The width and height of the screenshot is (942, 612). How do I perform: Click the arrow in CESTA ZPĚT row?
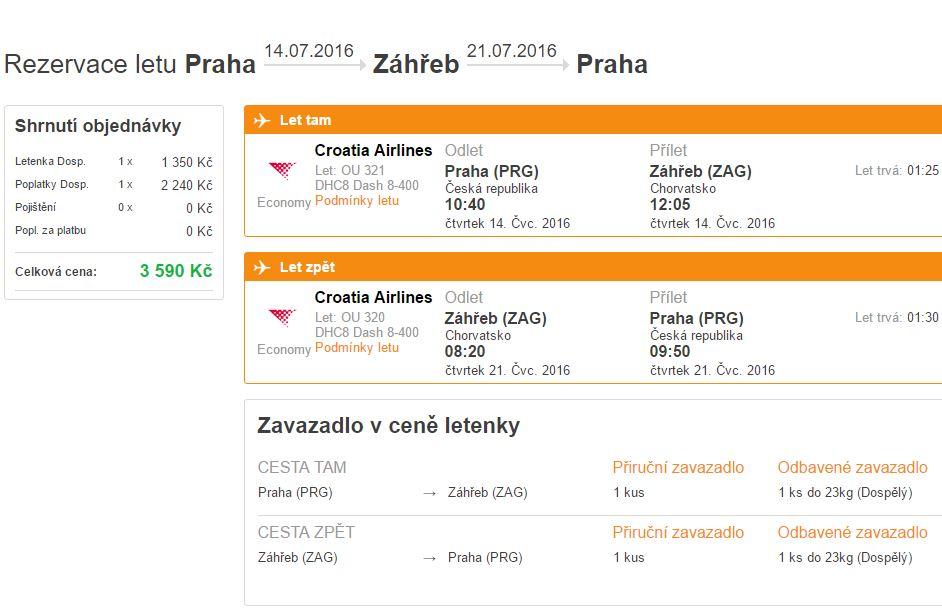430,558
